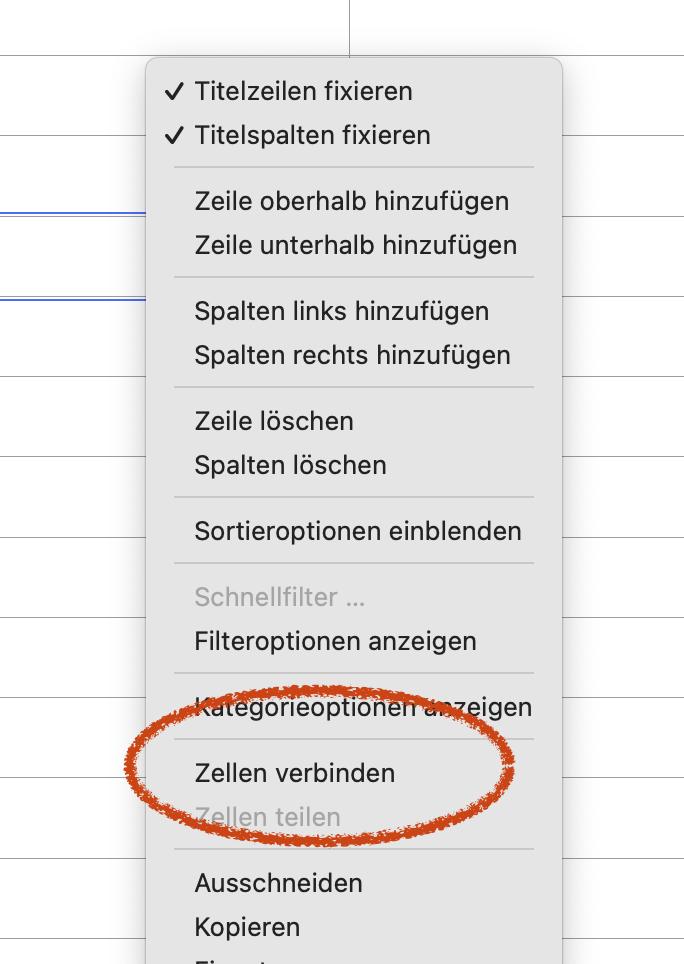This screenshot has width=684, height=964.
Task: Choose Ausschneiden to cut
Action: (279, 883)
